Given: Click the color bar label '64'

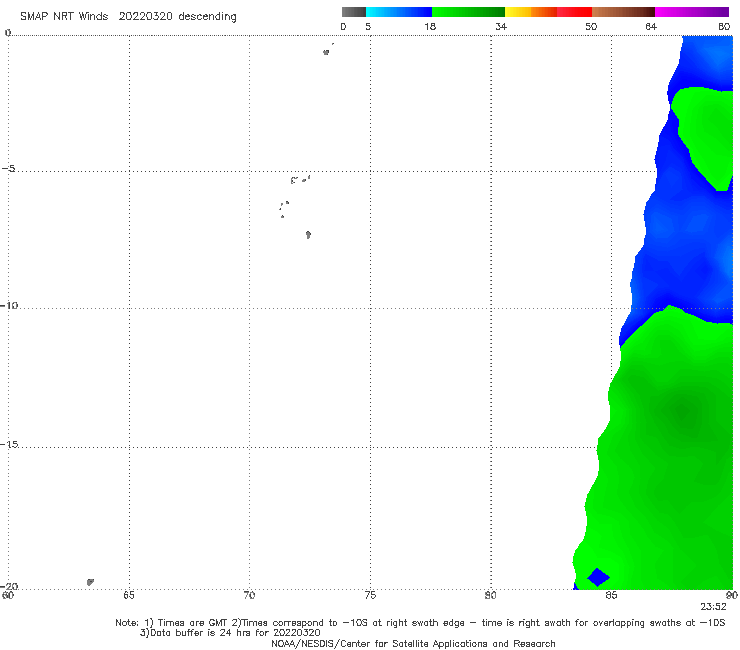Looking at the screenshot, I should point(651,27).
